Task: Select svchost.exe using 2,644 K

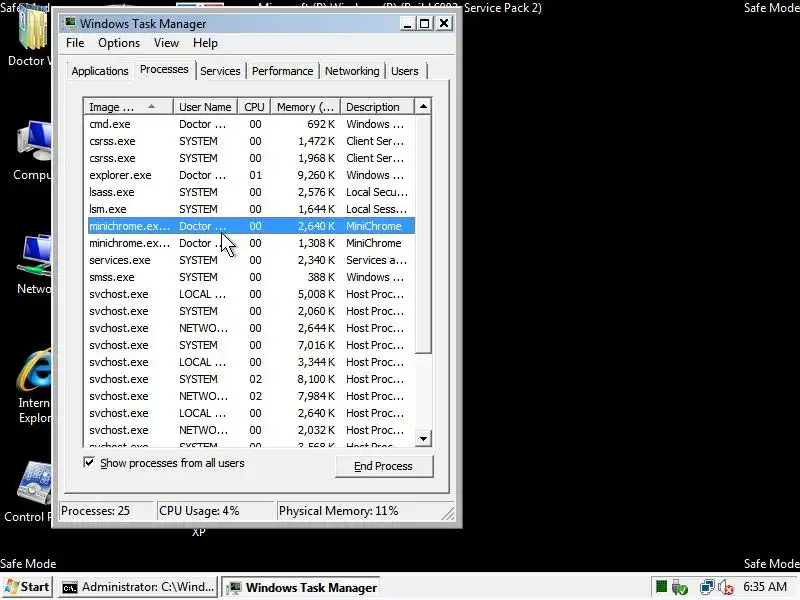Action: pyautogui.click(x=250, y=328)
